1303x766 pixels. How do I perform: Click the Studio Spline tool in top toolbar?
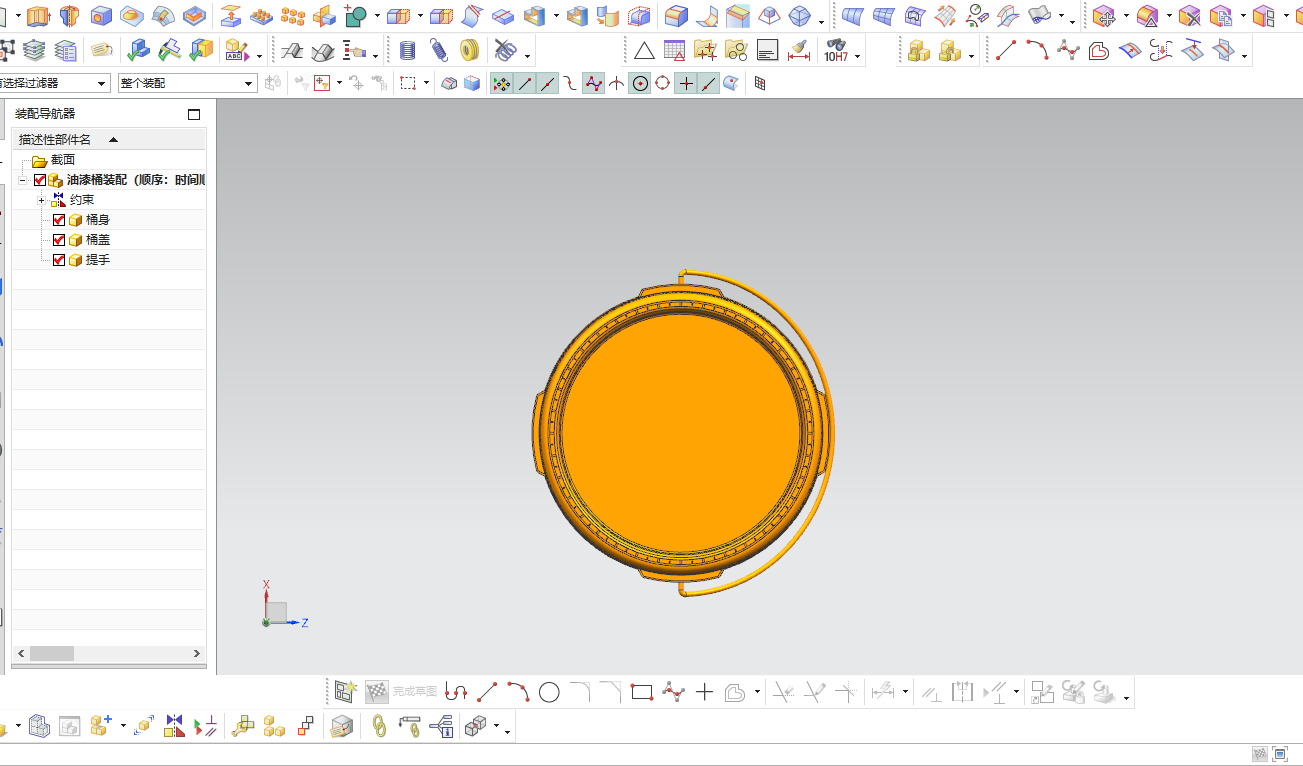point(1068,50)
